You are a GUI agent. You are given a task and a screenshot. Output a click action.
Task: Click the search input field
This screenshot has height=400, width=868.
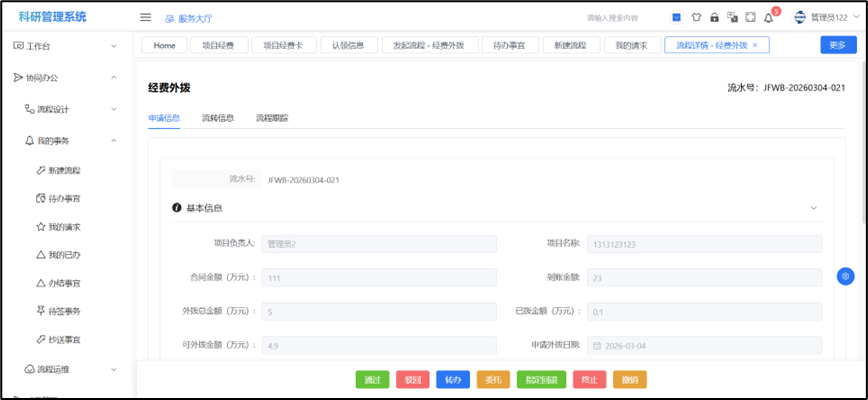612,18
